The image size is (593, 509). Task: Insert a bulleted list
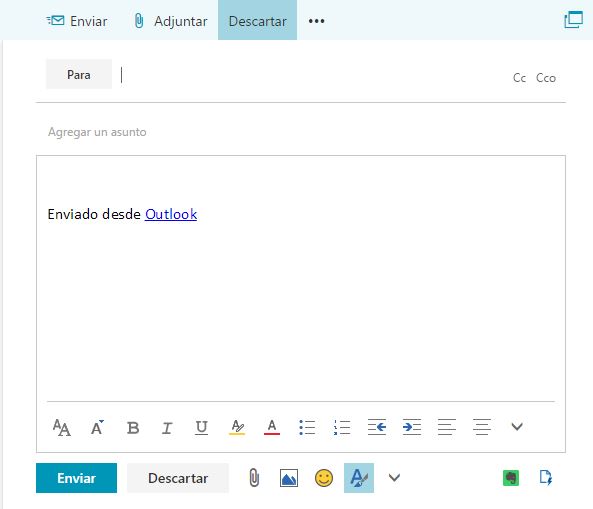click(x=307, y=427)
